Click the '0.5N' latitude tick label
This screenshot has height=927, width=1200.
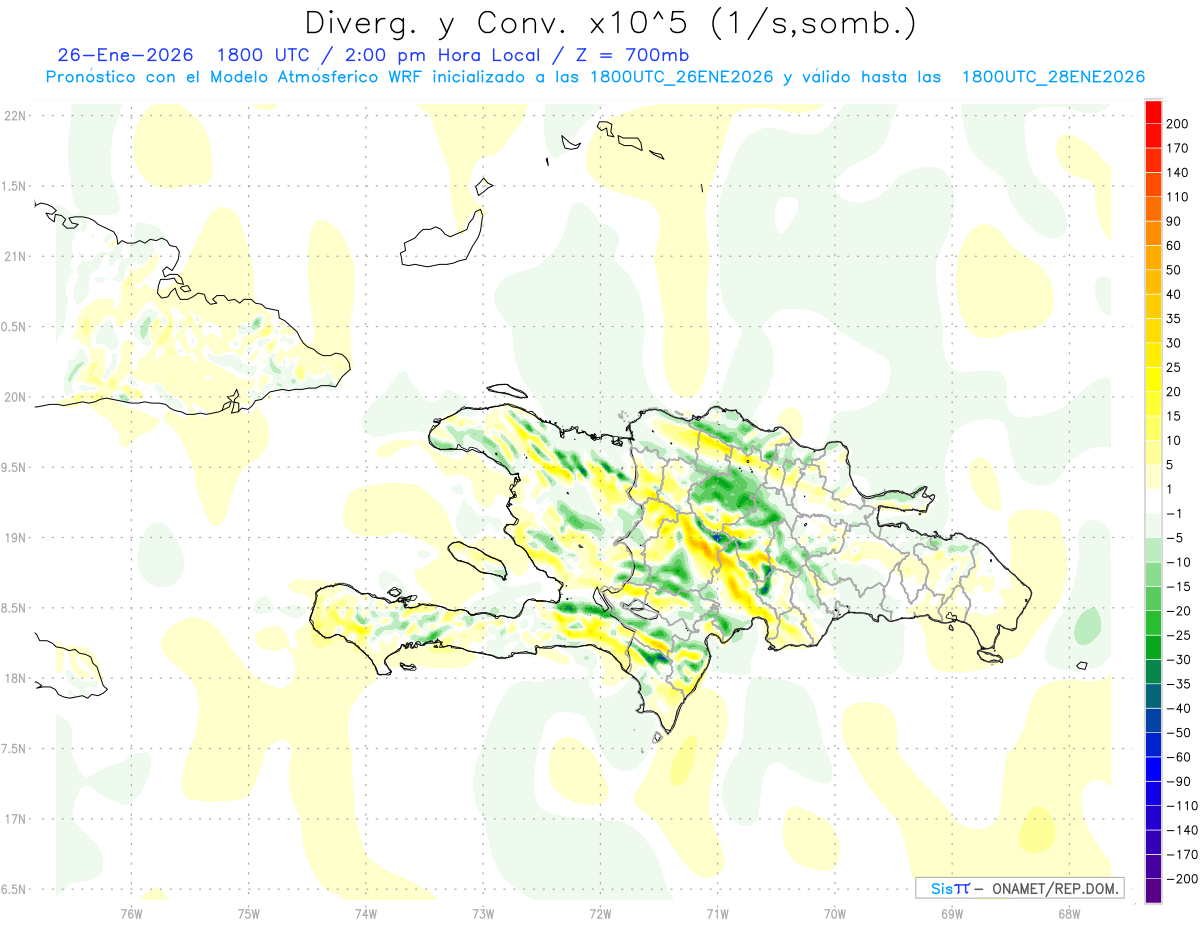pos(14,327)
